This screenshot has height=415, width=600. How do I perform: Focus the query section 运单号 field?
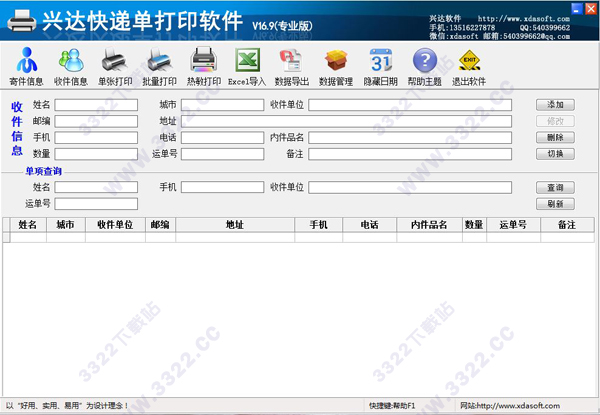[96, 204]
